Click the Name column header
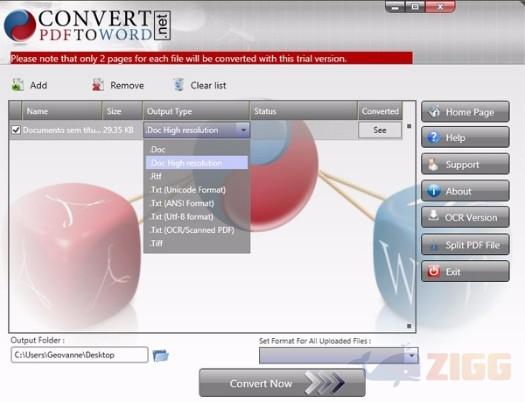 point(62,111)
